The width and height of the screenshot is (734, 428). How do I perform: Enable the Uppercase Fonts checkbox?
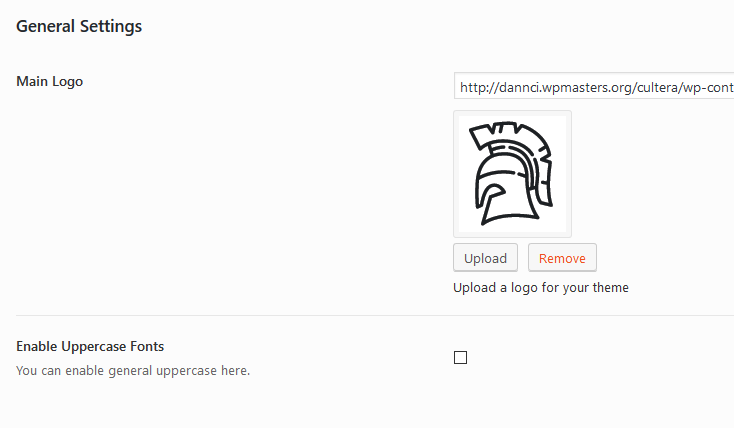(x=460, y=357)
